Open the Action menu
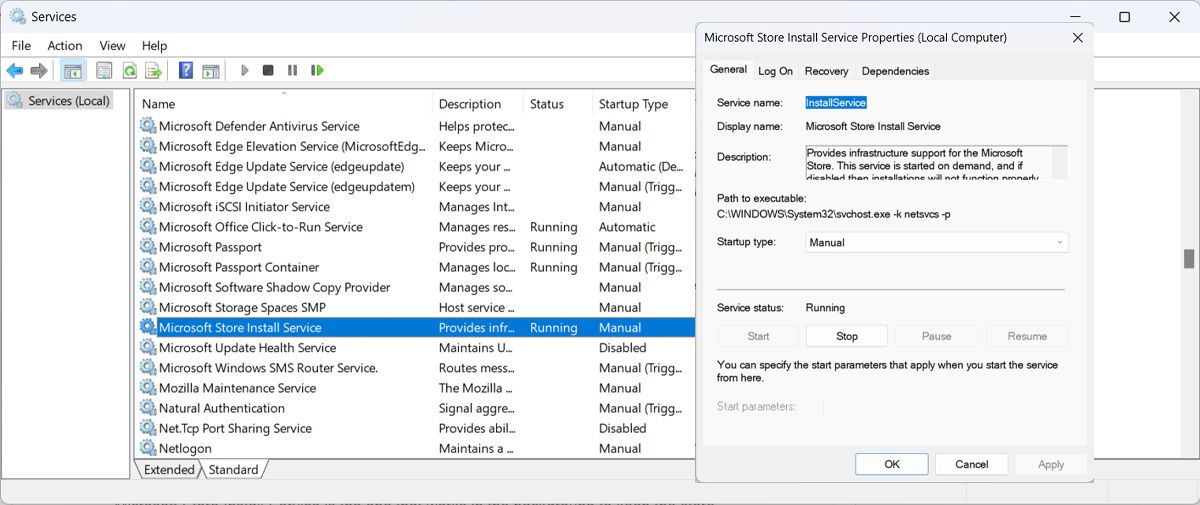This screenshot has height=505, width=1200. tap(65, 45)
